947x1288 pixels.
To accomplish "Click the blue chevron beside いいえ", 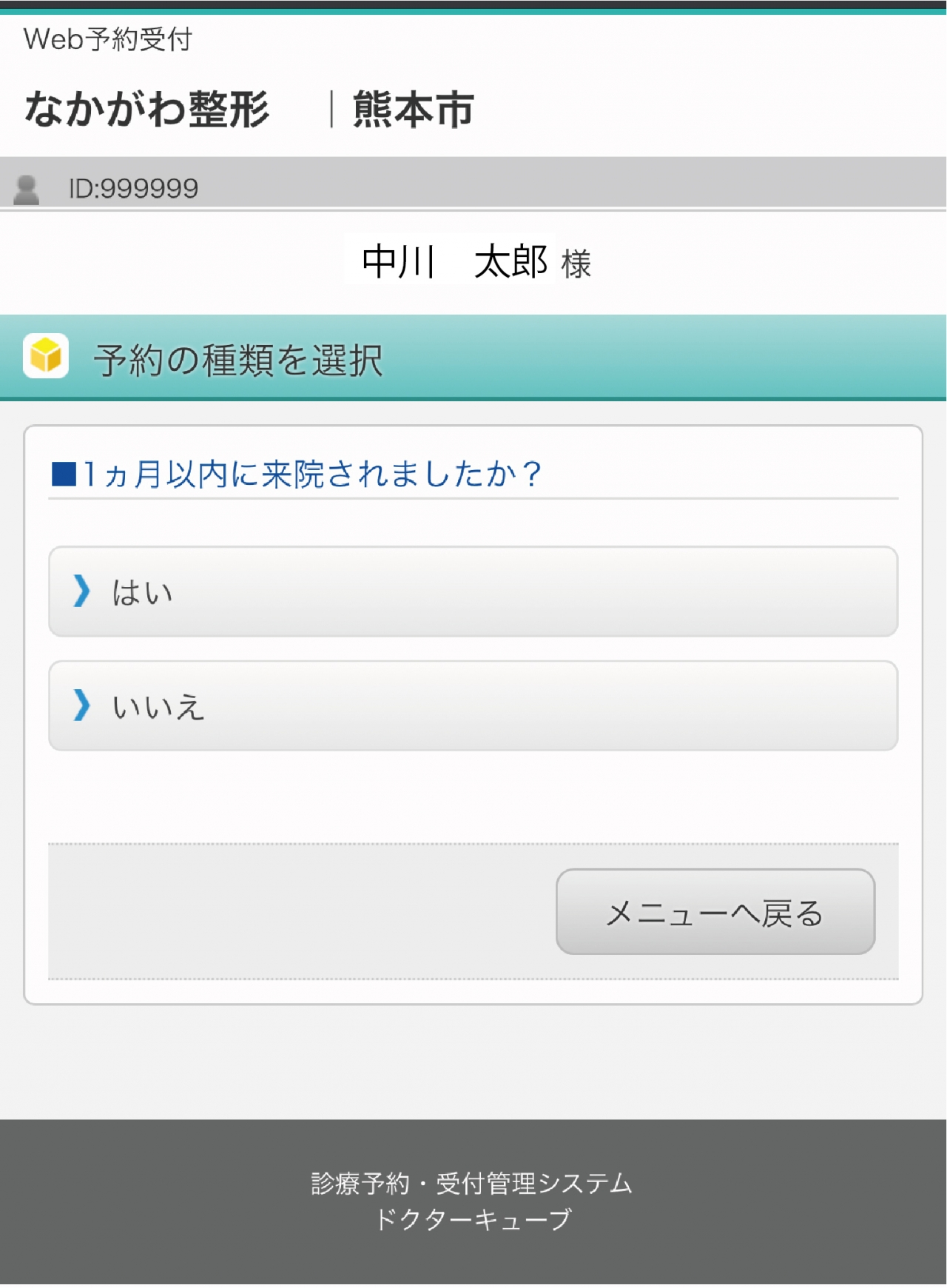I will pyautogui.click(x=81, y=705).
